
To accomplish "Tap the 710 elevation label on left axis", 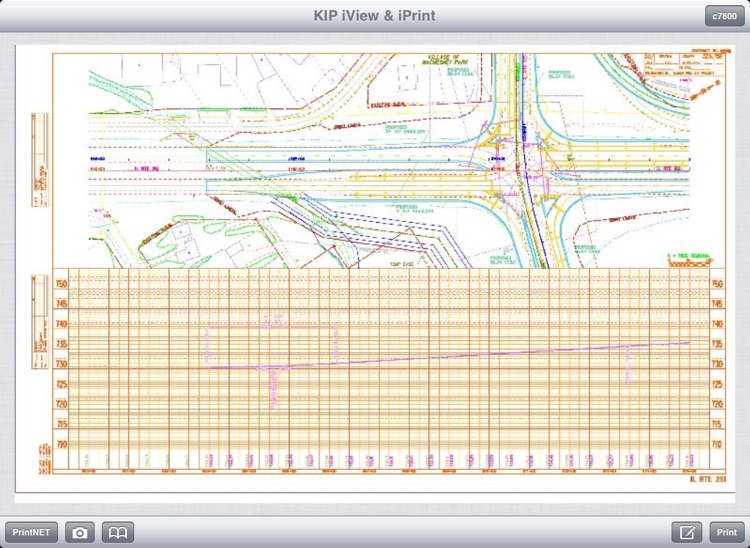I will 61,445.
